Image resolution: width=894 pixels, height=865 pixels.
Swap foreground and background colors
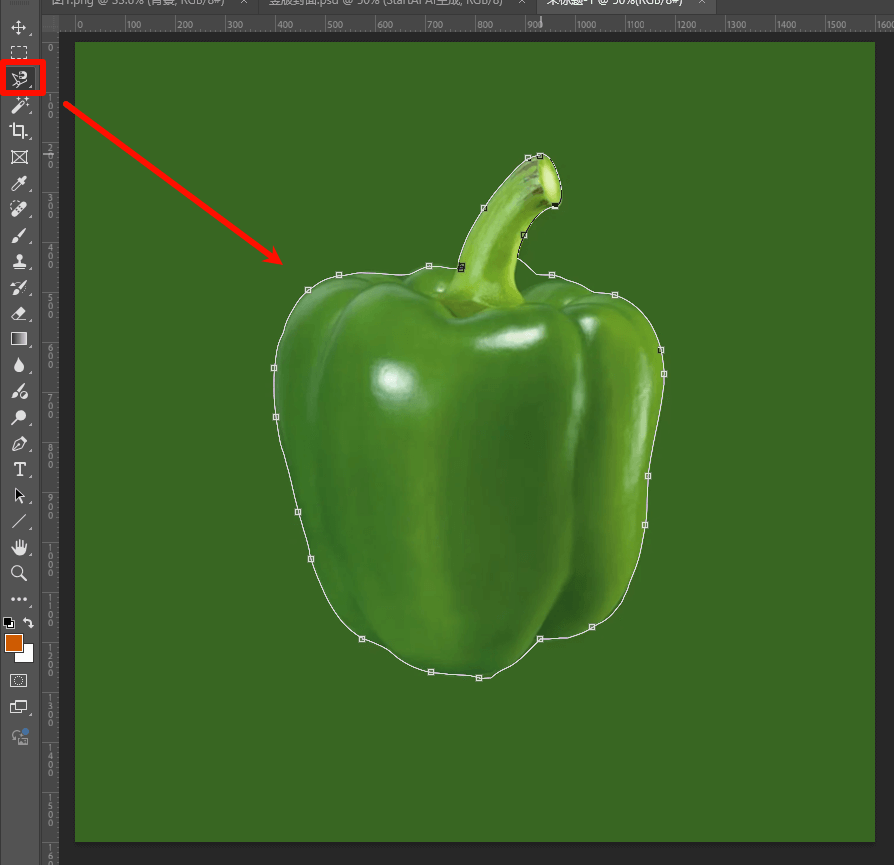pyautogui.click(x=29, y=622)
